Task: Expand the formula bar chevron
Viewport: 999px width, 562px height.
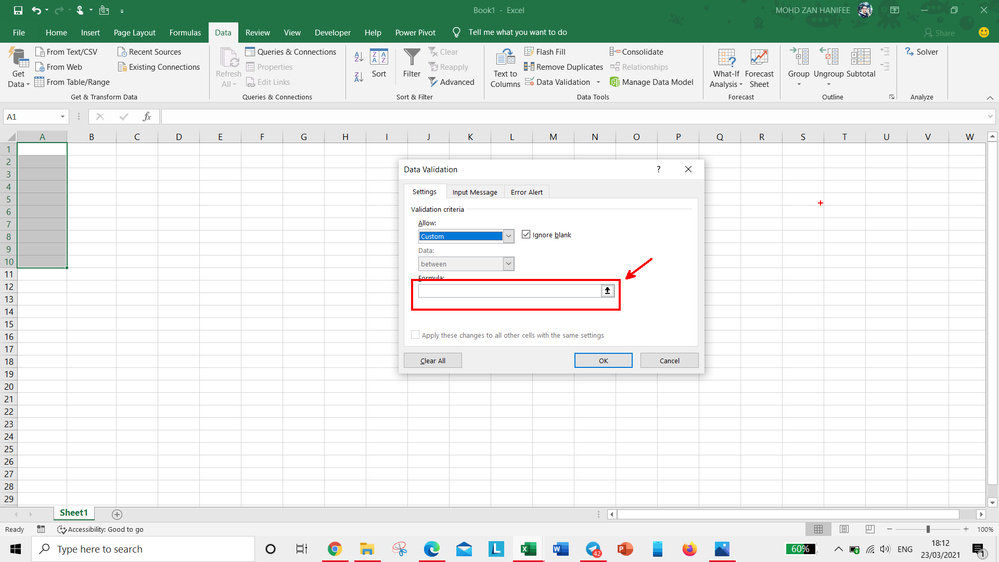Action: (x=990, y=117)
